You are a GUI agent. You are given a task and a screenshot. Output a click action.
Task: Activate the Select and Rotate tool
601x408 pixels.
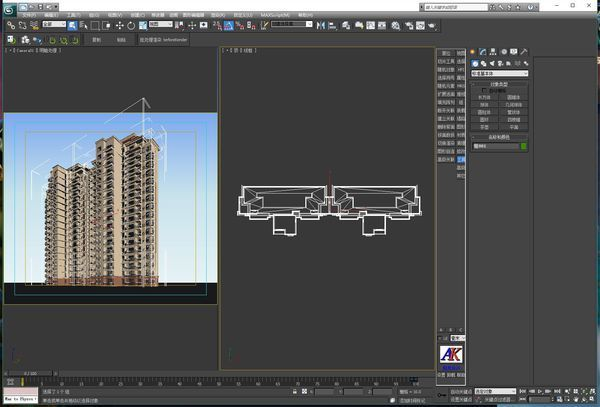pos(131,26)
